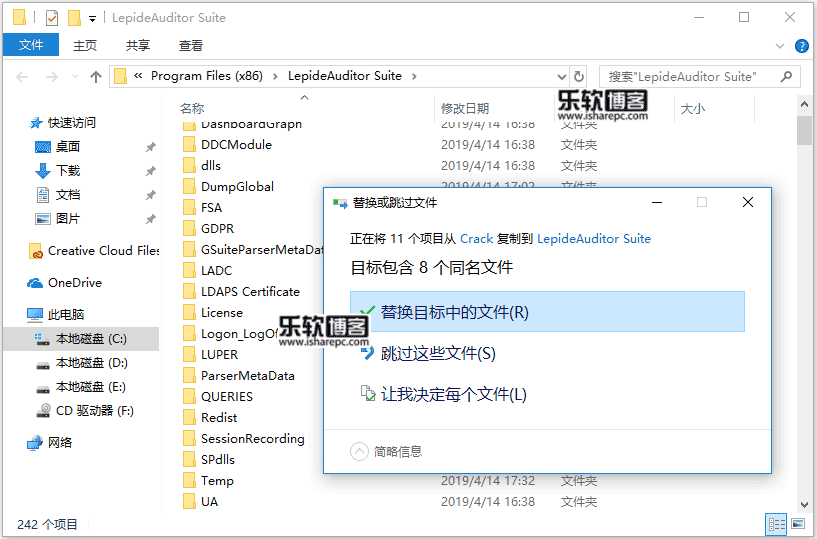Open the quick access toolbar customize dropdown
Image resolution: width=817 pixels, height=539 pixels.
[92, 19]
